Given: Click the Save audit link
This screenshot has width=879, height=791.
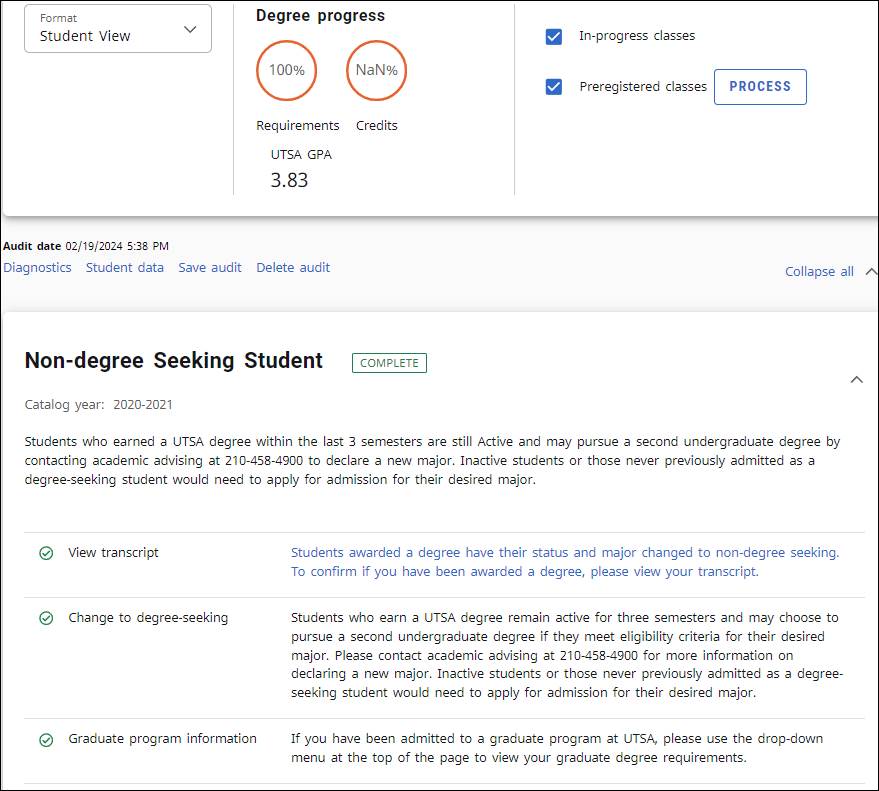Looking at the screenshot, I should click(210, 268).
